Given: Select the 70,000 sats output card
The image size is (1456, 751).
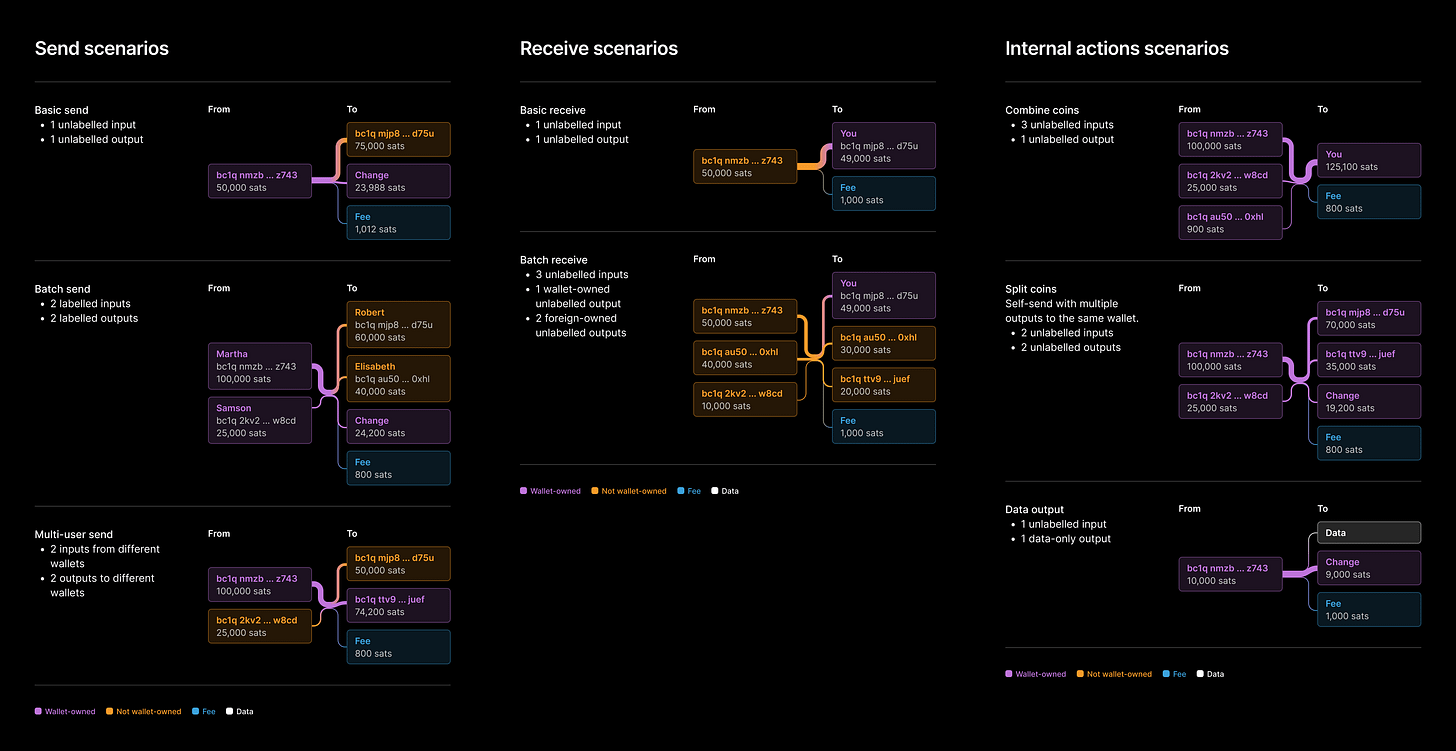Looking at the screenshot, I should 1369,318.
